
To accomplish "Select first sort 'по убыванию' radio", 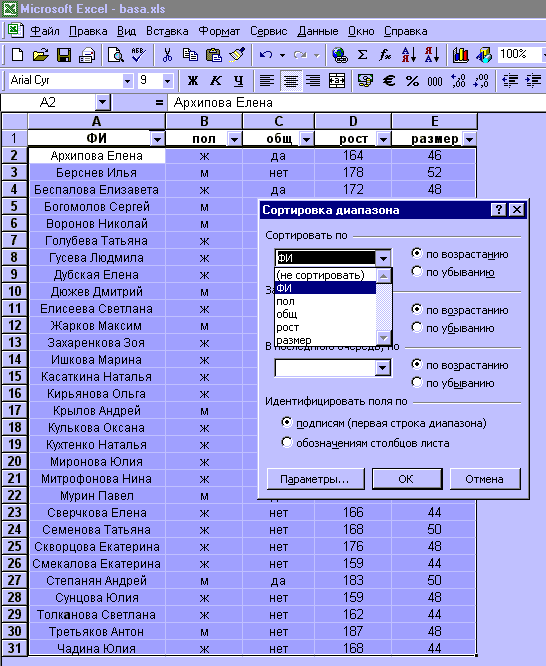I will pos(417,271).
